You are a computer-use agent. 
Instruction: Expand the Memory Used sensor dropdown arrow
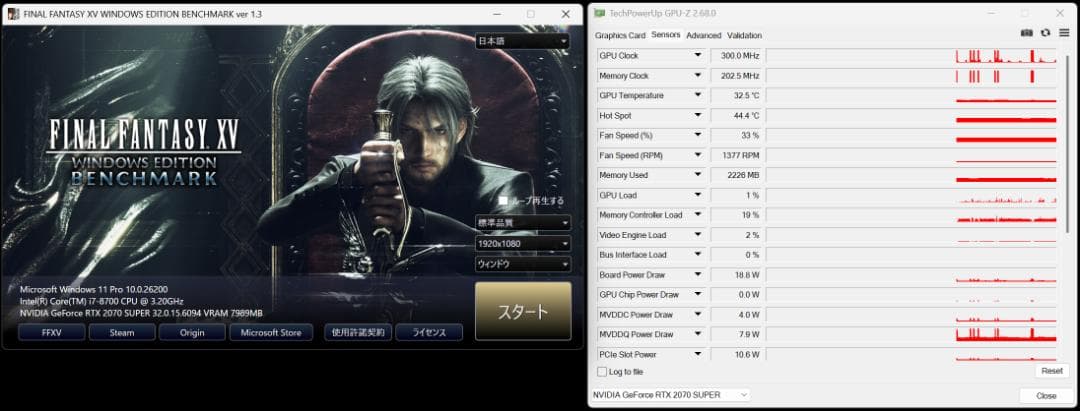[698, 175]
